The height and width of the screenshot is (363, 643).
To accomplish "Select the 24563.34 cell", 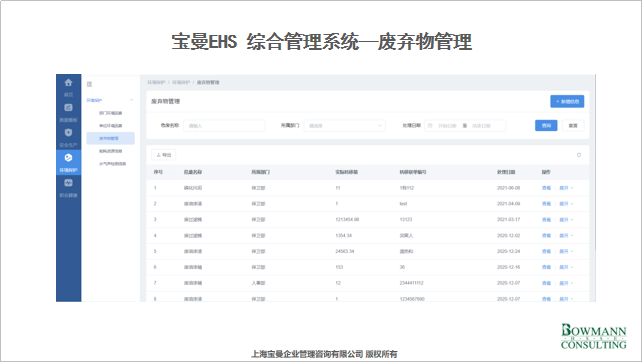I will coord(345,251).
